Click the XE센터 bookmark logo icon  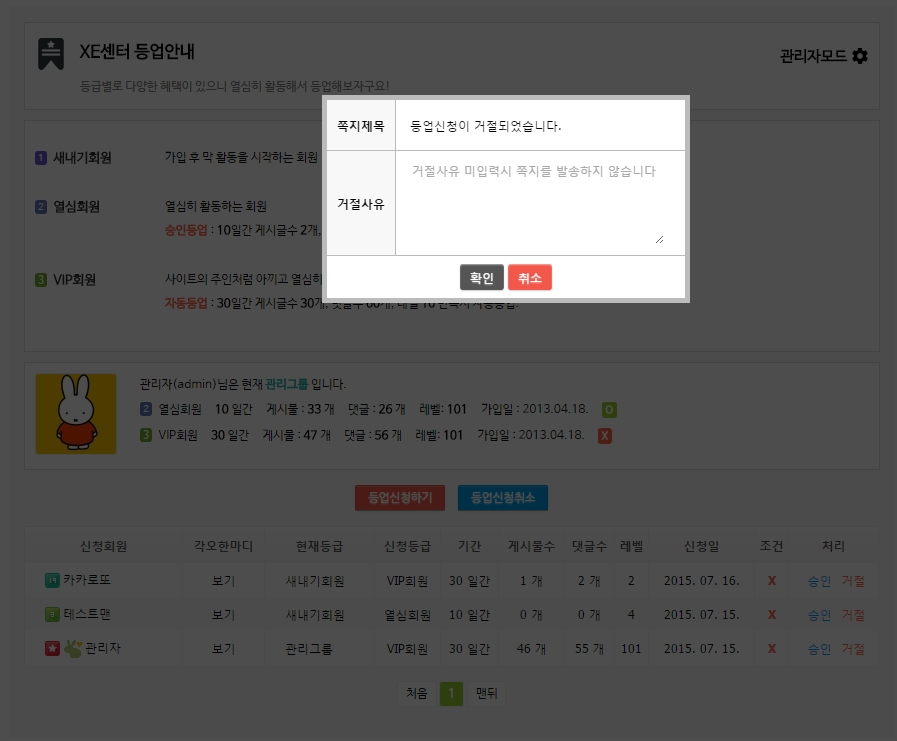[x=51, y=54]
